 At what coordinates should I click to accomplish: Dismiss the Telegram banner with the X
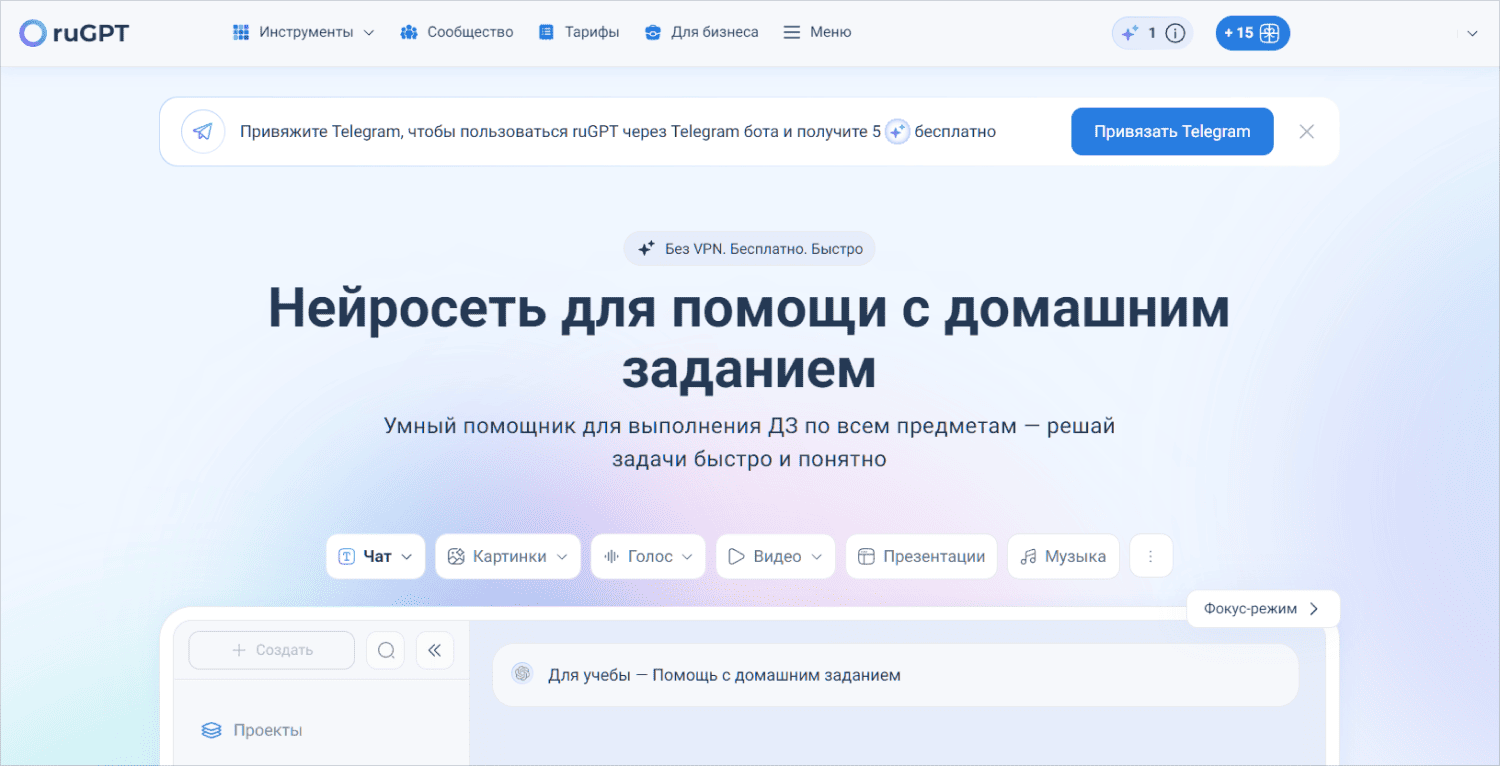[1306, 131]
